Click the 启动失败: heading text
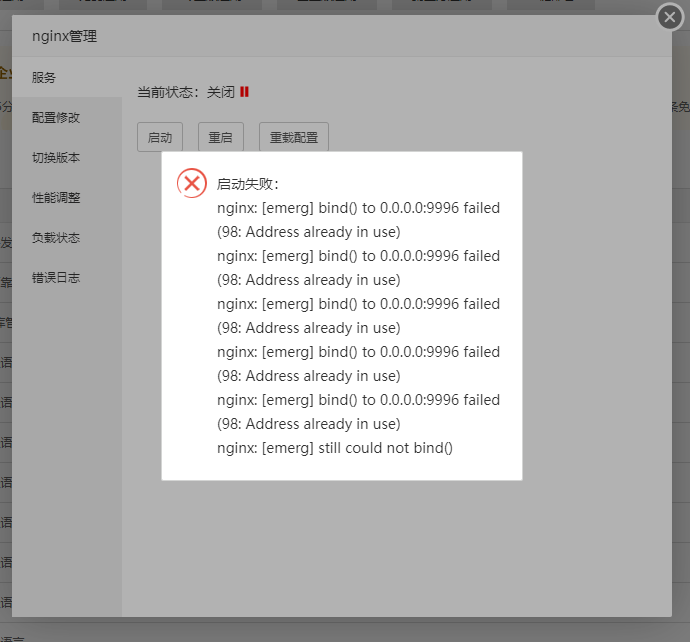 coord(248,184)
